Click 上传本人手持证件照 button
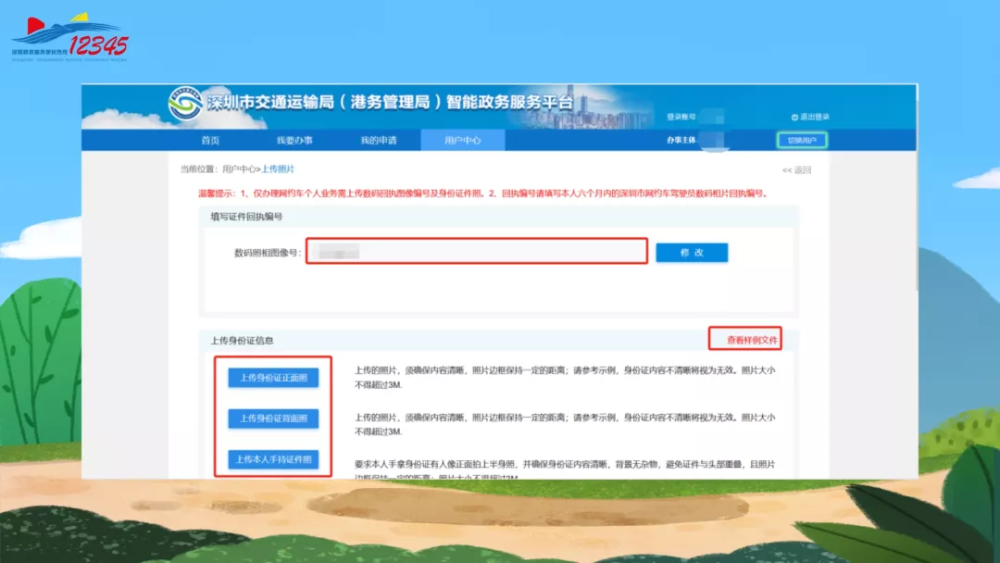This screenshot has width=1000, height=563. pyautogui.click(x=274, y=460)
